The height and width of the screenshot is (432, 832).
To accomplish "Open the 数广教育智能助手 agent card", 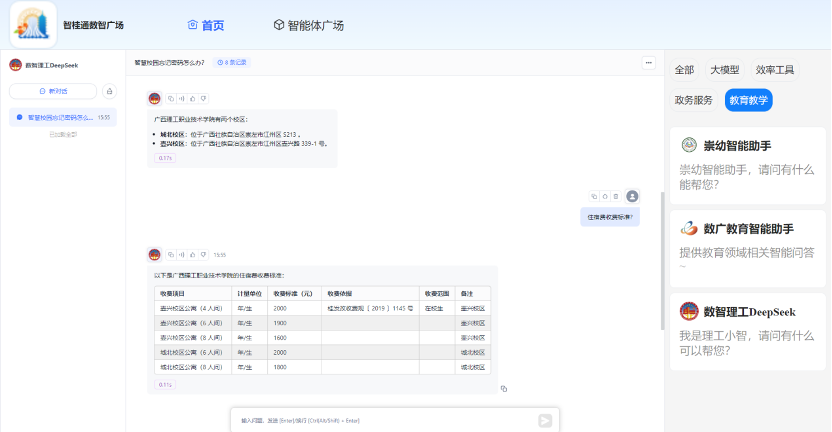I will (x=748, y=240).
